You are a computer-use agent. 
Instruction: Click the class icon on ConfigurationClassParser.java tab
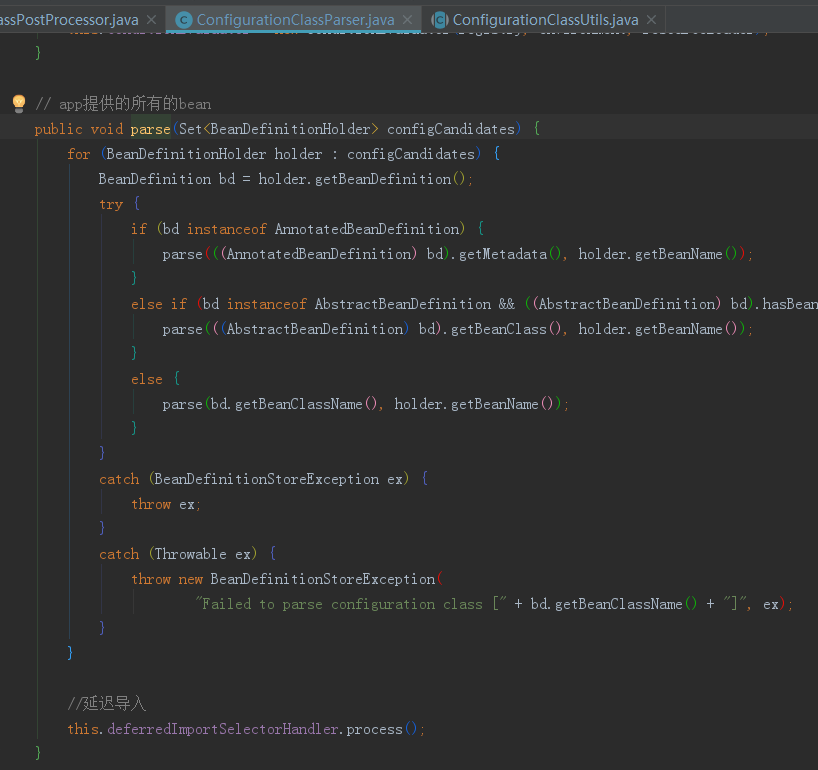pyautogui.click(x=184, y=18)
